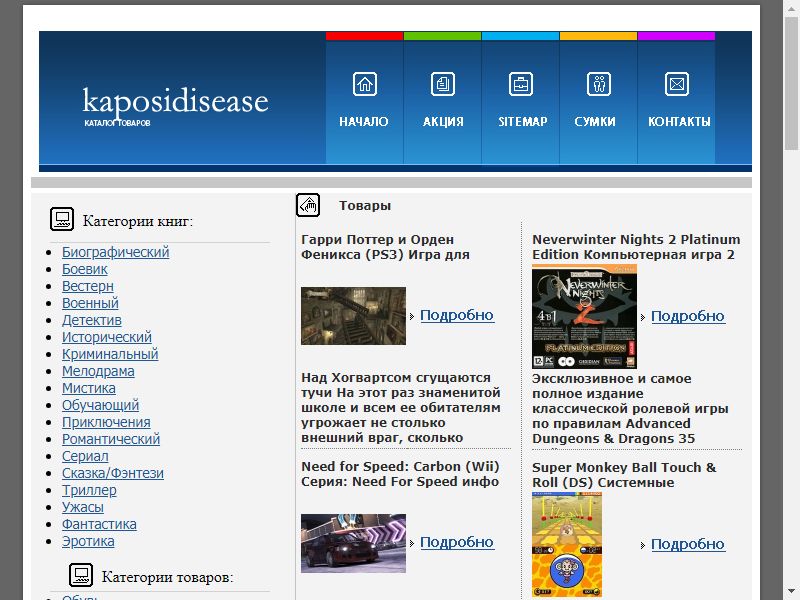Open the КОНТАКТЫ menu item
The width and height of the screenshot is (800, 600).
[x=679, y=121]
